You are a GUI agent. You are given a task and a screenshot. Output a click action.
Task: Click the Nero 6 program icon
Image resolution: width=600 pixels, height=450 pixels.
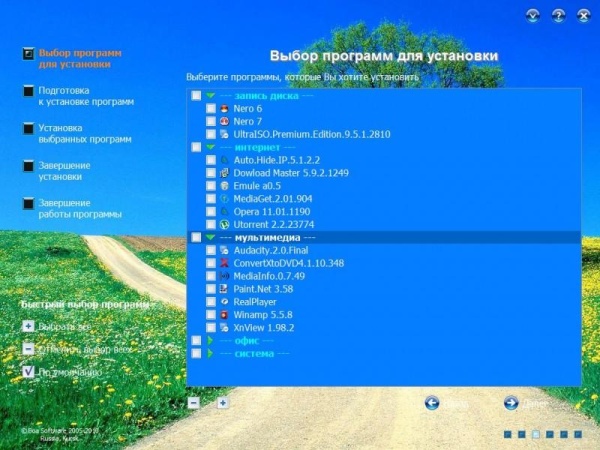point(225,109)
